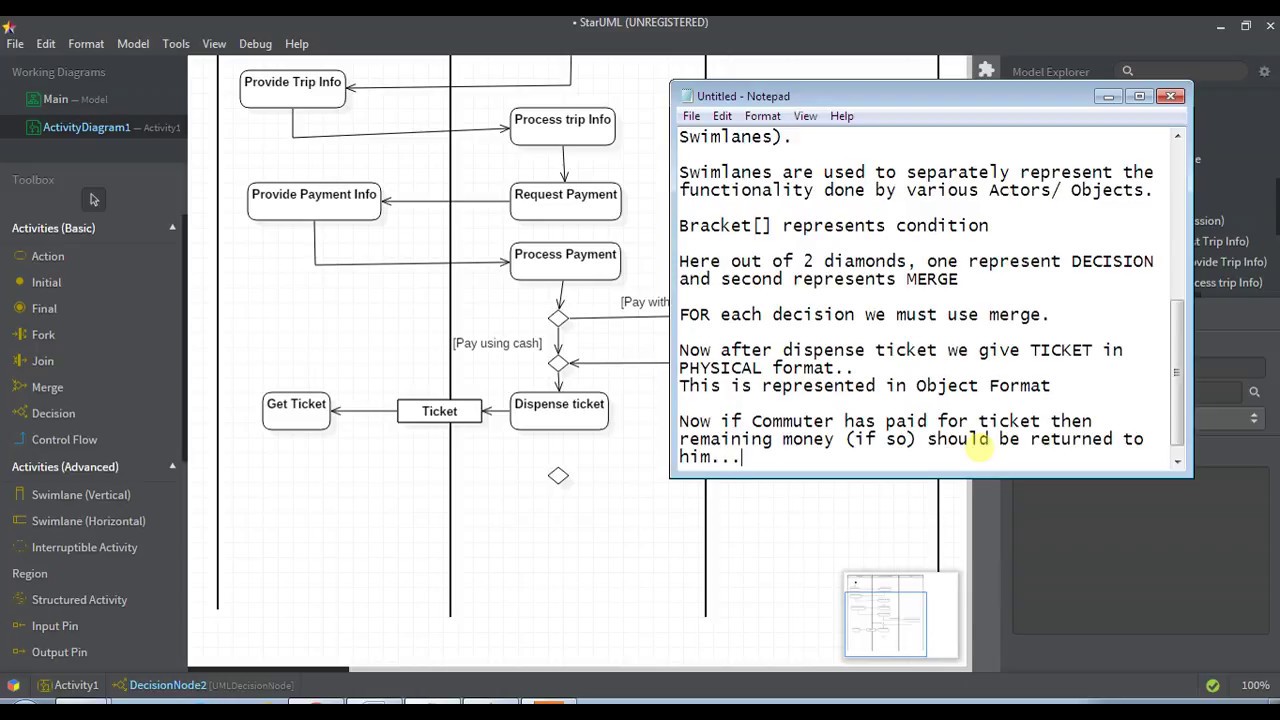The width and height of the screenshot is (1280, 720).
Task: Collapse the Activities (Basic) section
Action: click(172, 228)
